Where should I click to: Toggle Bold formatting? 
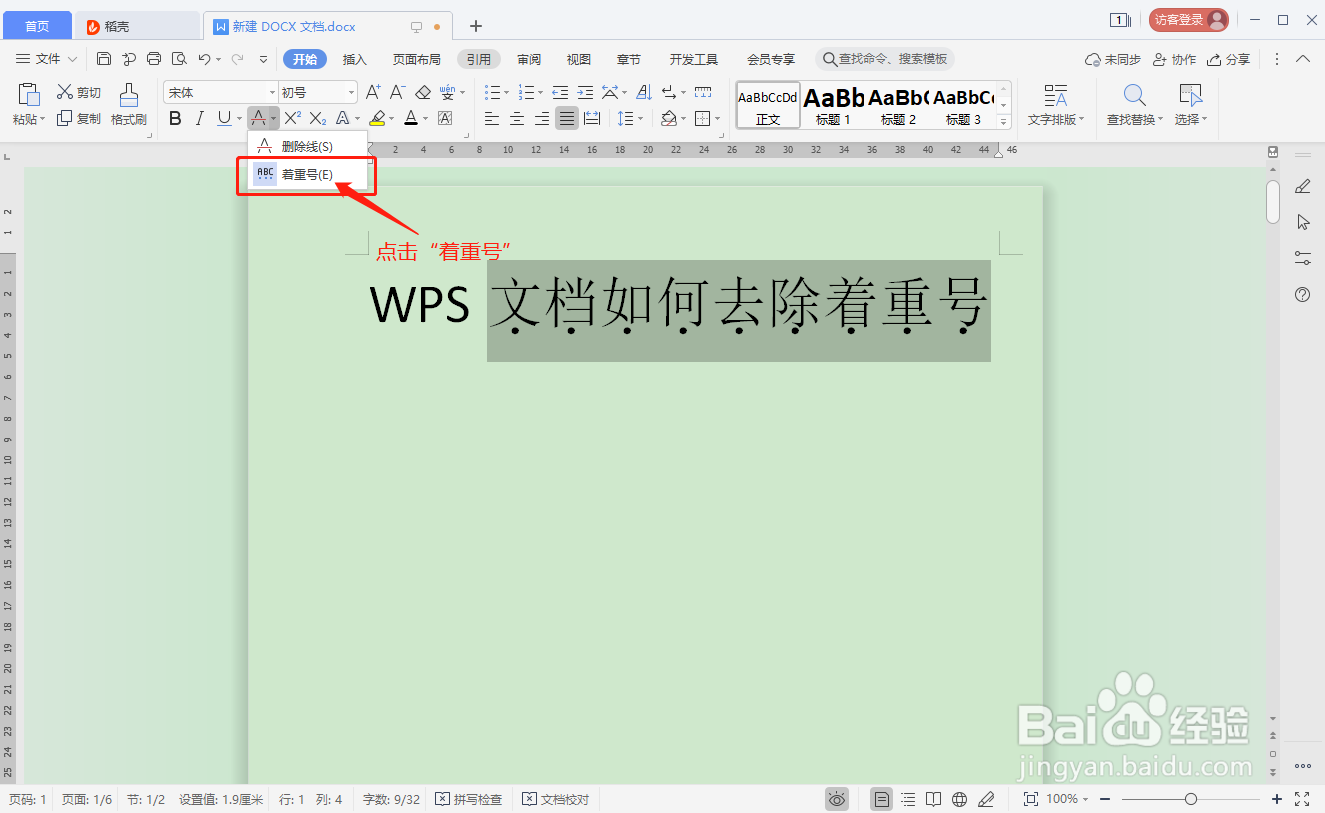tap(175, 119)
